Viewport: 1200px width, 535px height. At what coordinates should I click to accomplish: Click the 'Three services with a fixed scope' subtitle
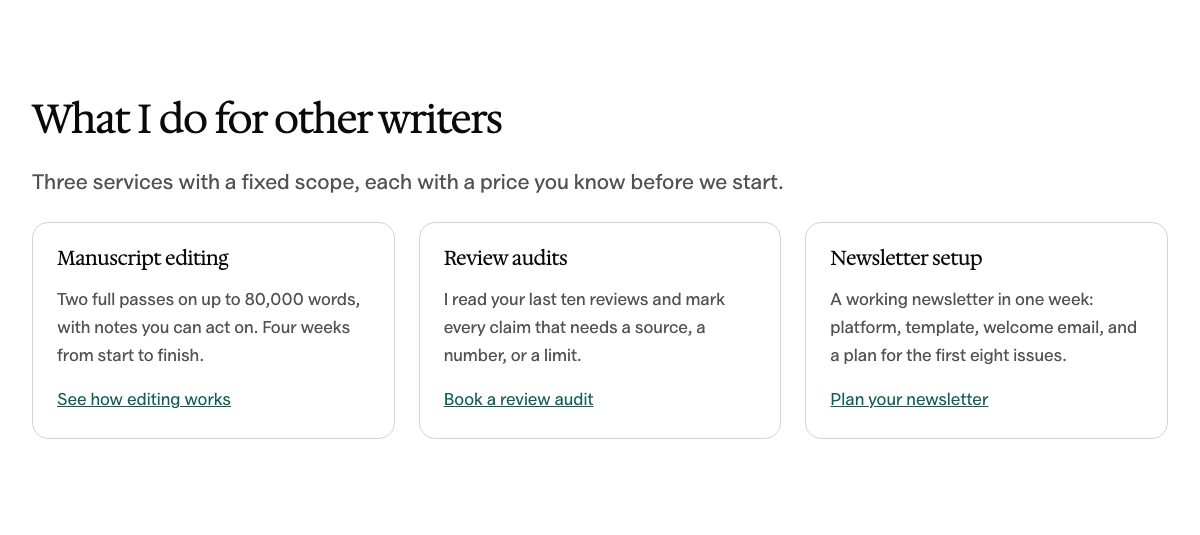408,183
